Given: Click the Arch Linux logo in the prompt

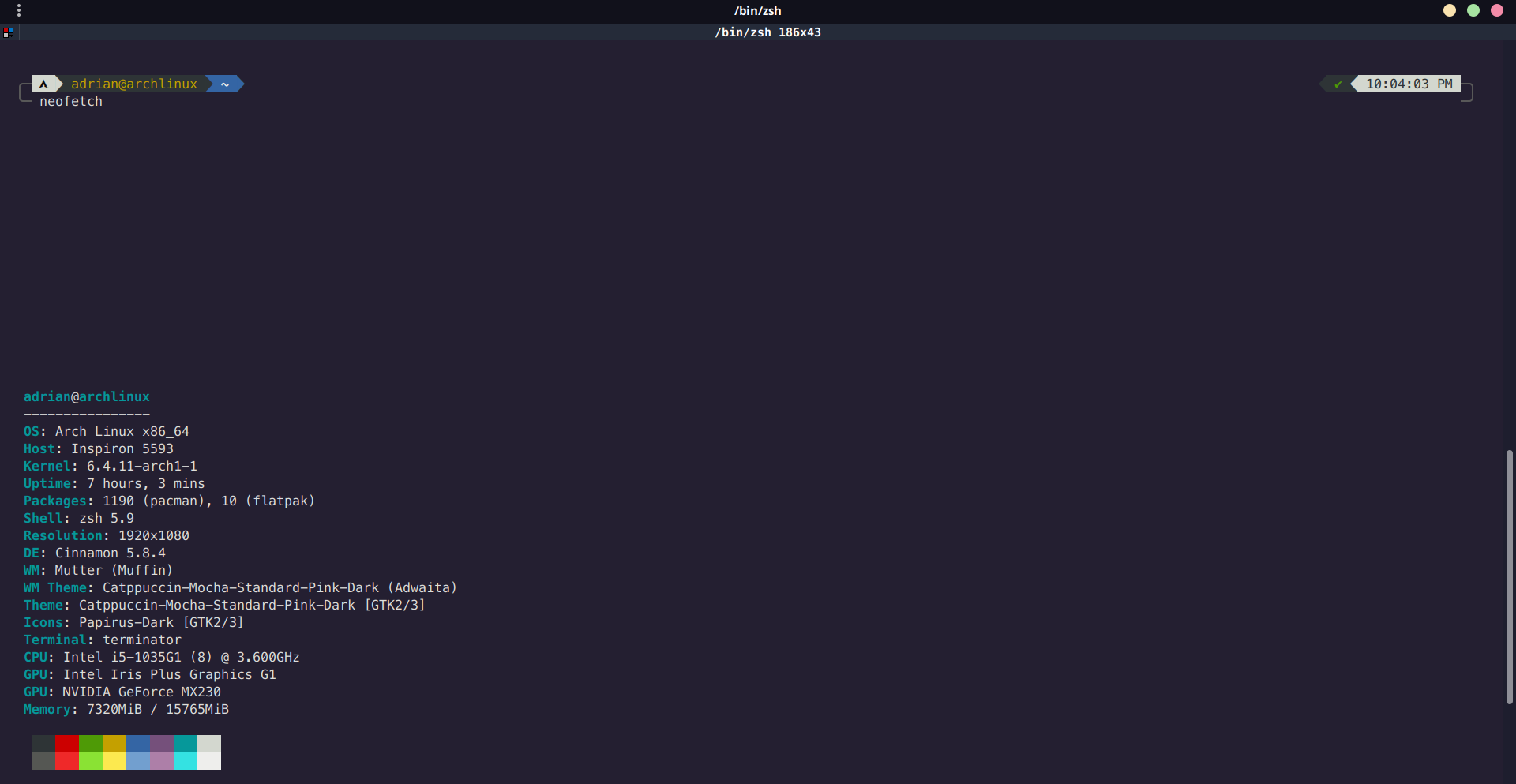Looking at the screenshot, I should [x=45, y=84].
